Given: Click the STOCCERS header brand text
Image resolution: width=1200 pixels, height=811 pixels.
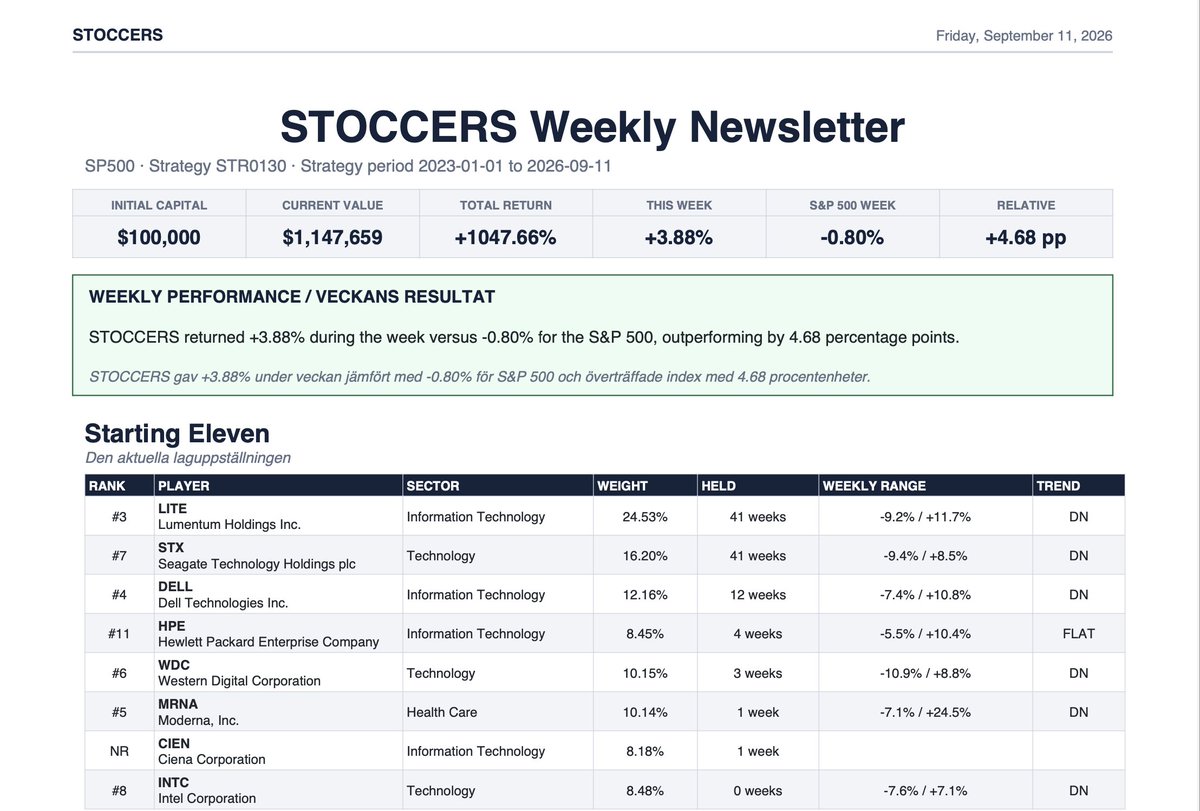Looking at the screenshot, I should pos(118,35).
